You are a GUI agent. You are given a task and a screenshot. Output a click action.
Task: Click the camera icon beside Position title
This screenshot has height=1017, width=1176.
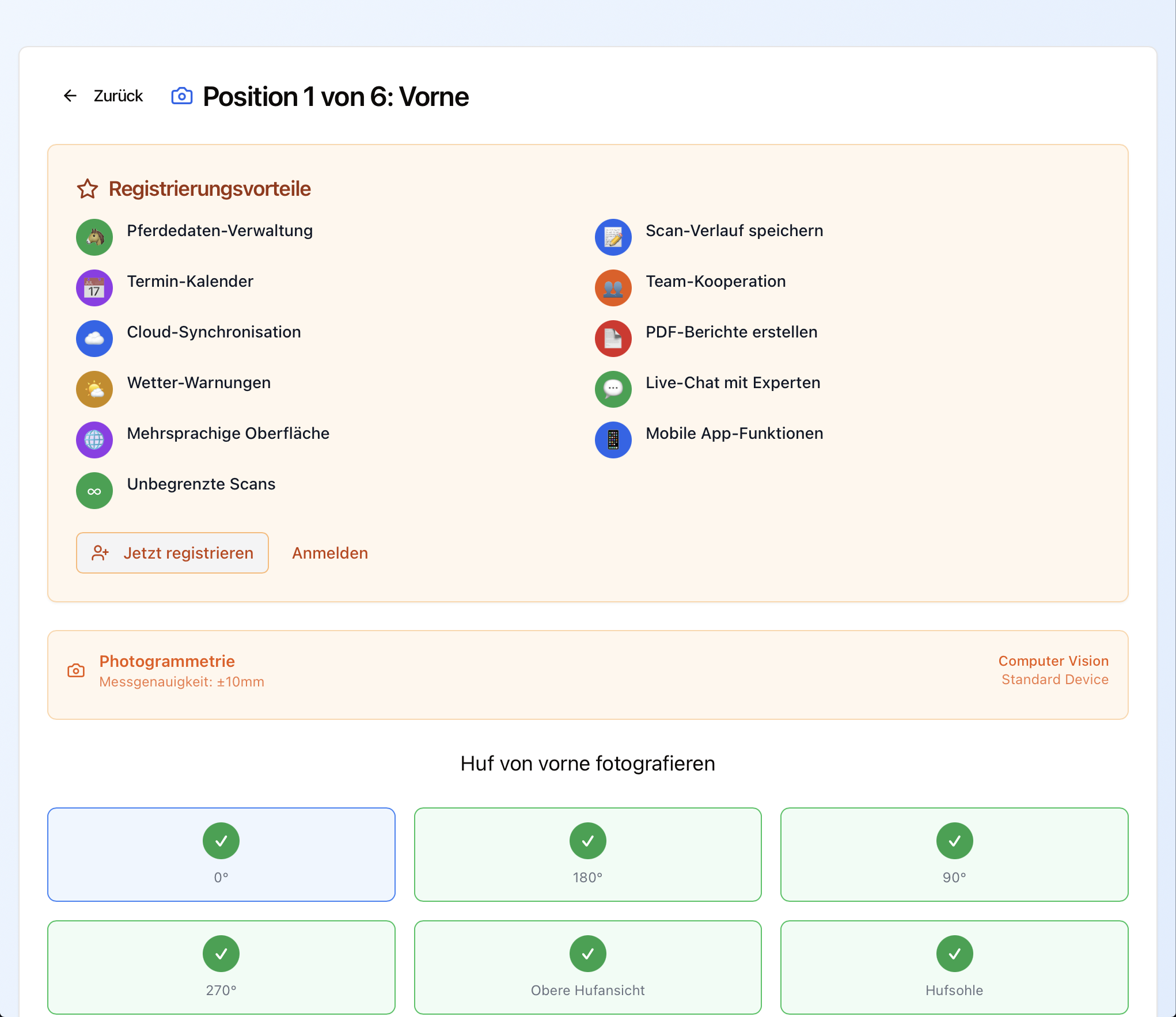(182, 96)
